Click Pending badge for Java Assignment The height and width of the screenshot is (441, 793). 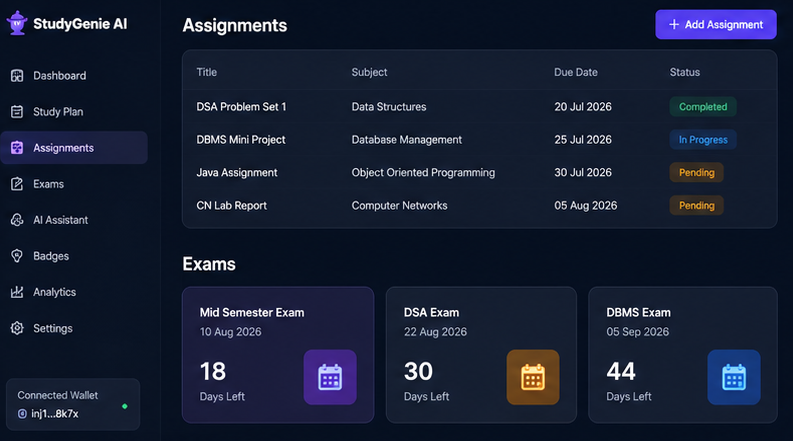click(x=696, y=172)
